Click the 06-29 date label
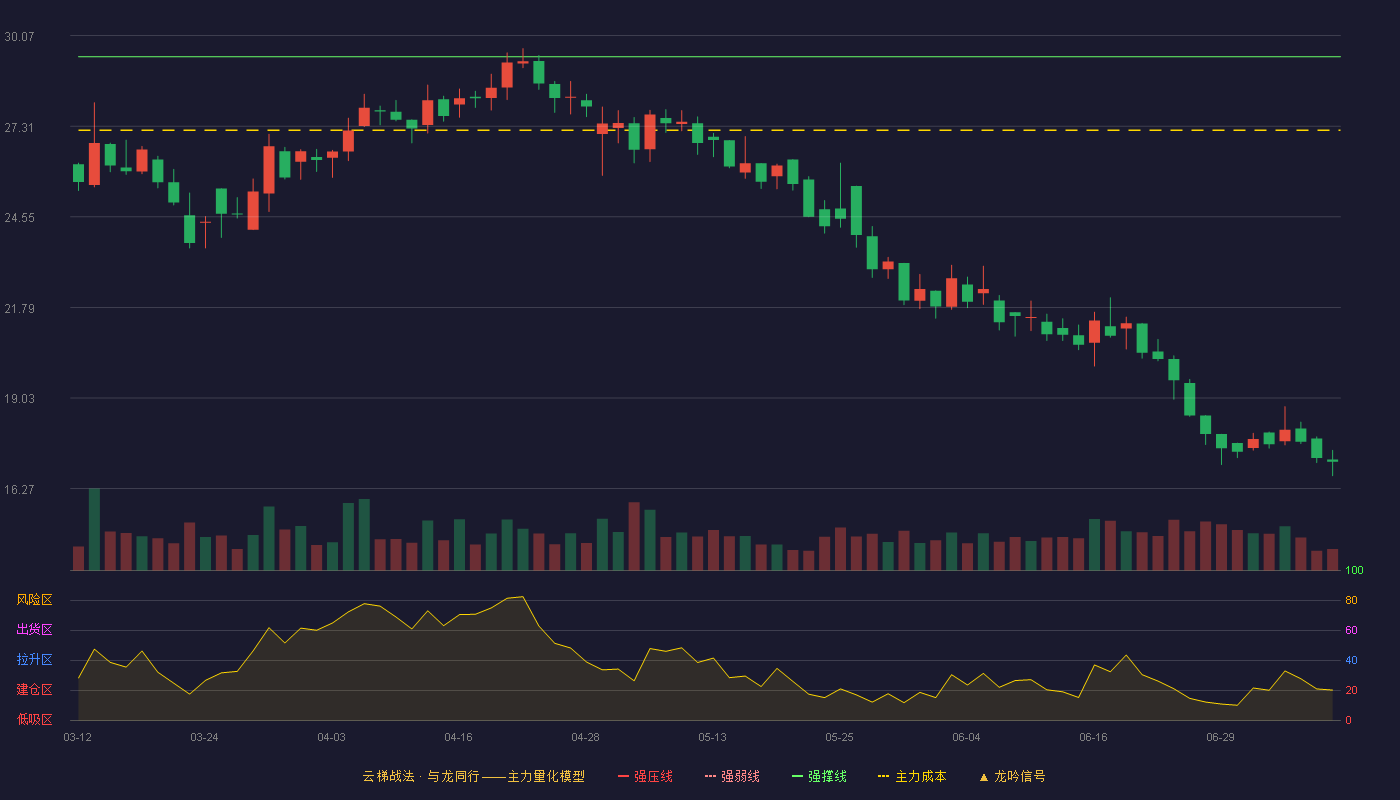Image resolution: width=1400 pixels, height=800 pixels. pos(1220,737)
